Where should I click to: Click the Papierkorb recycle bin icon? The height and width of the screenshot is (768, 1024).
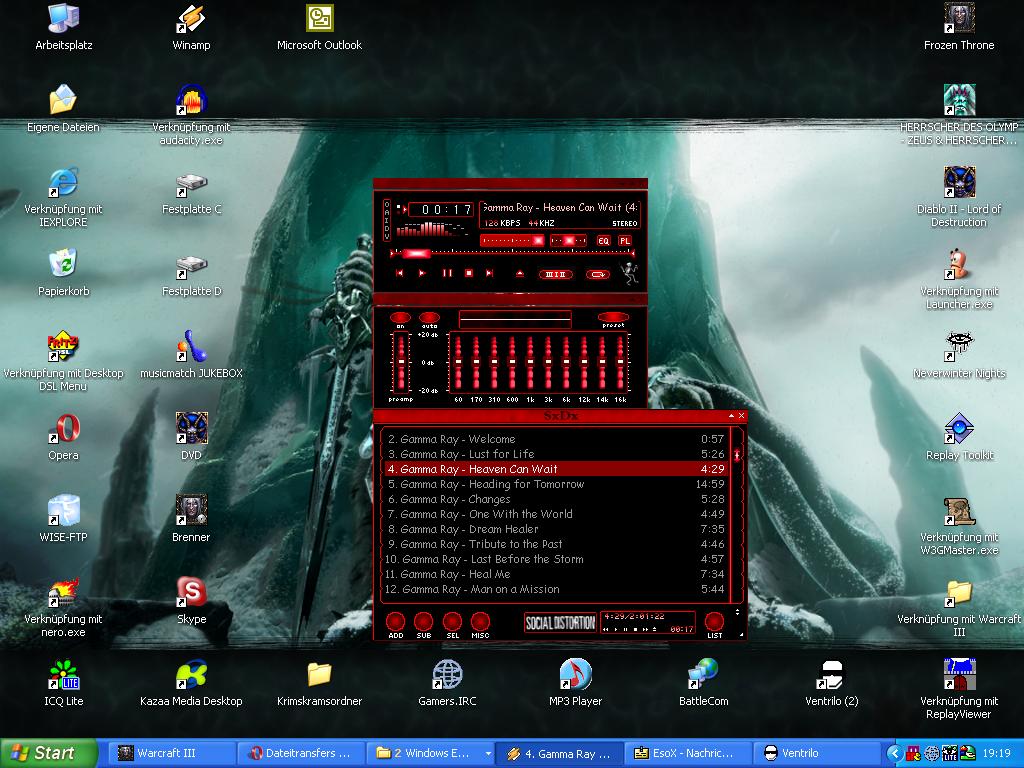(x=63, y=273)
